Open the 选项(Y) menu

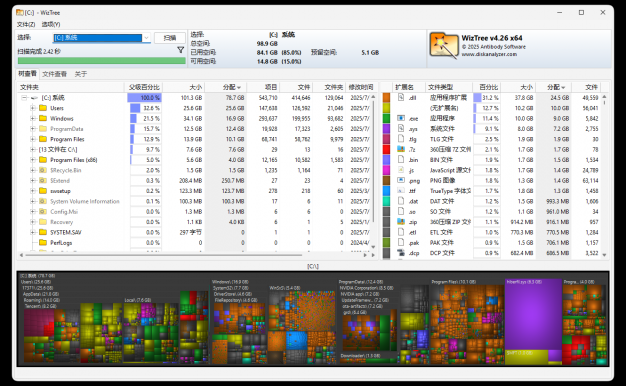click(x=51, y=24)
